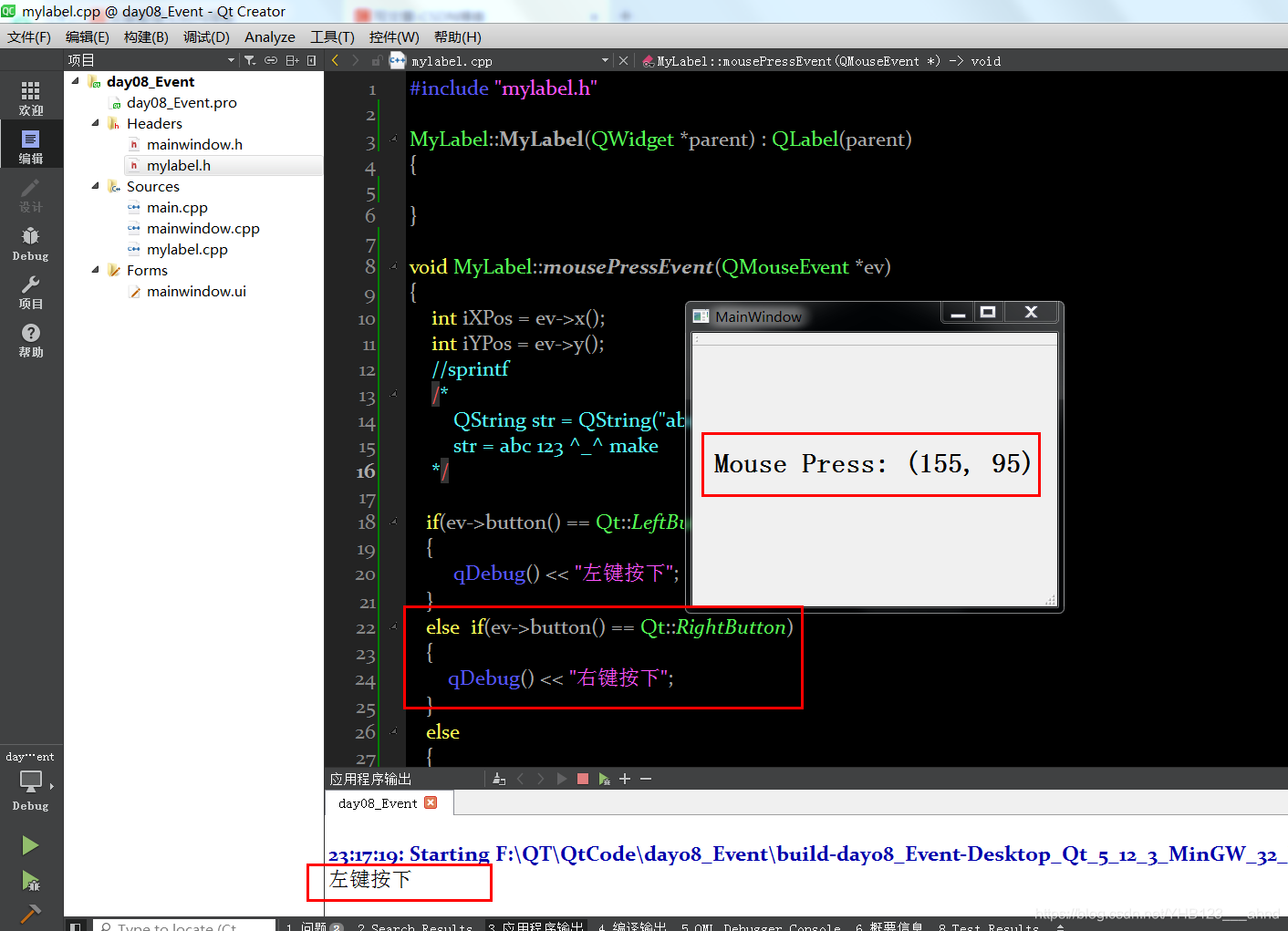The width and height of the screenshot is (1288, 931).
Task: Open mainwindow.h header file
Action: click(x=194, y=144)
